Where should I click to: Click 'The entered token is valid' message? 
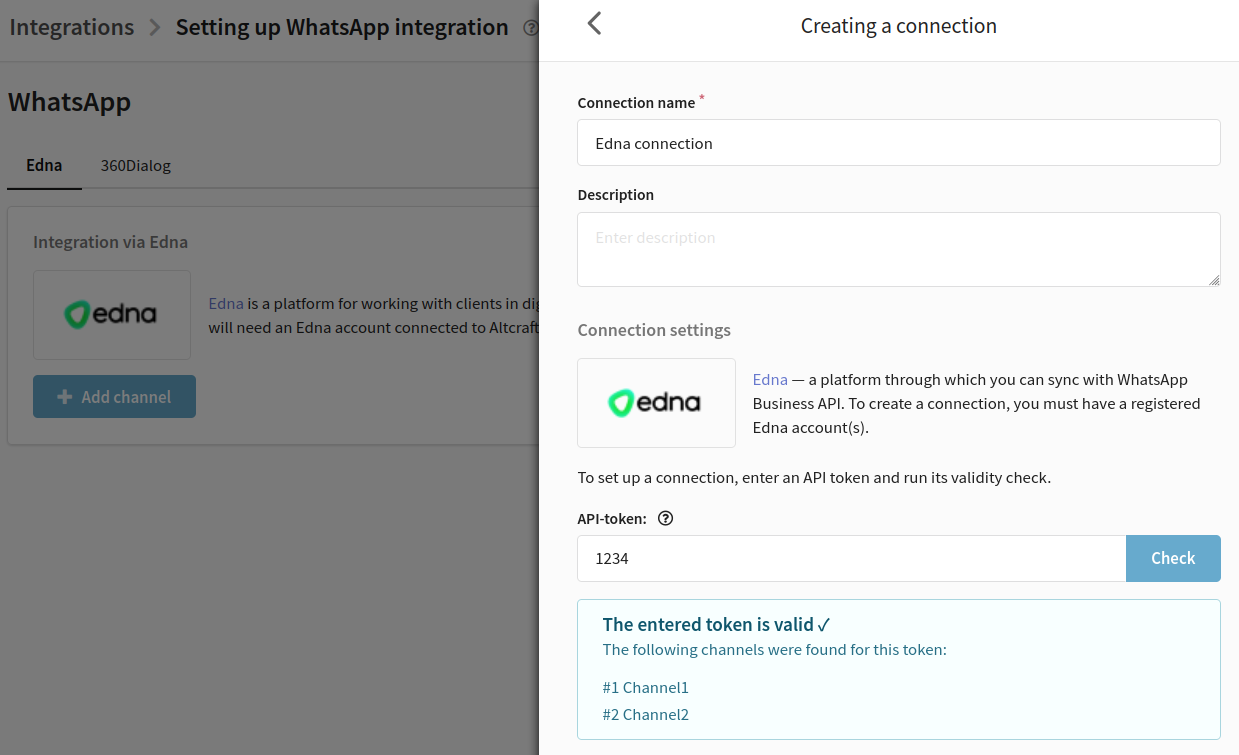click(717, 625)
